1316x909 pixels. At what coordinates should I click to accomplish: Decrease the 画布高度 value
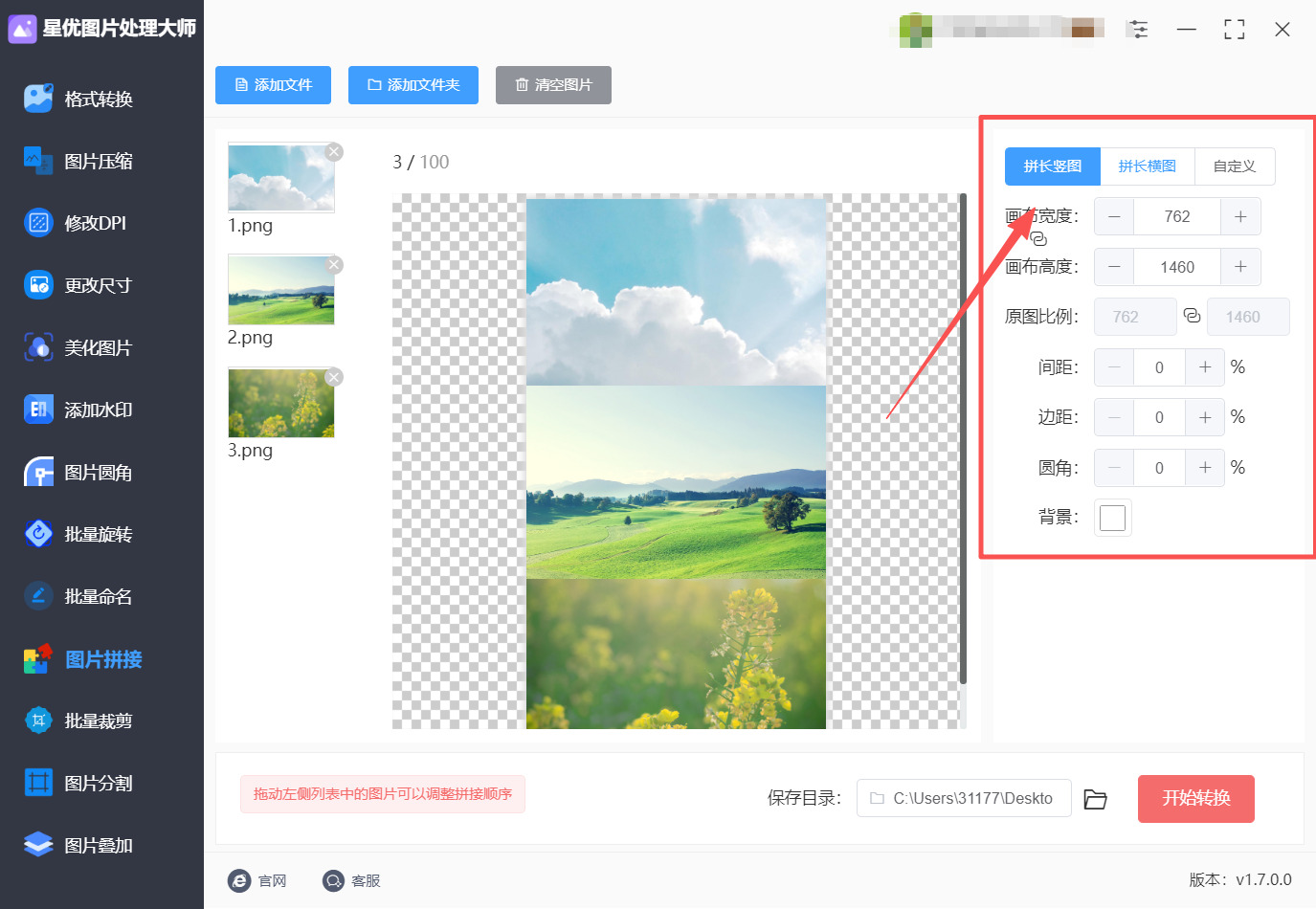[x=1114, y=267]
